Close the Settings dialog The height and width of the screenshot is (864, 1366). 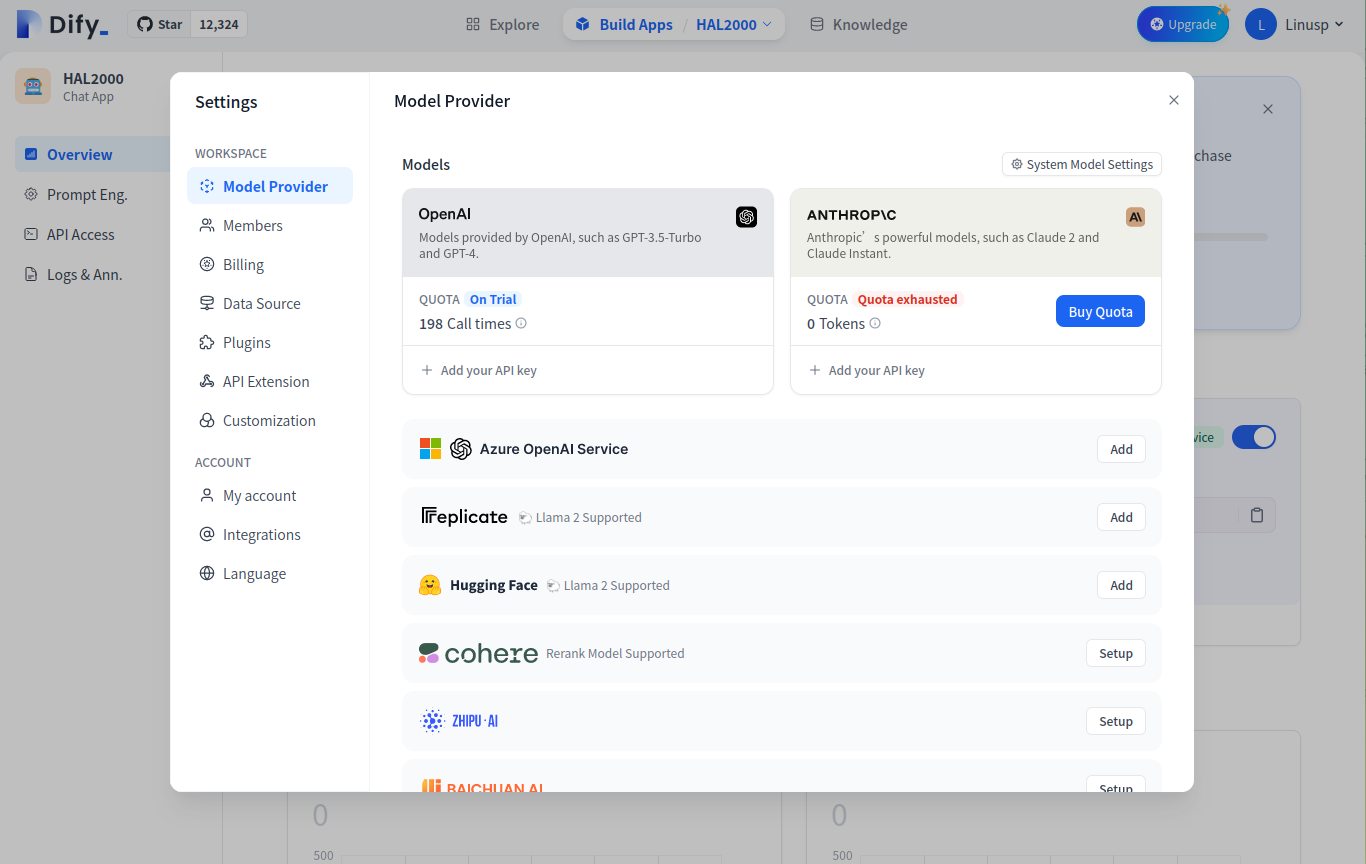(1174, 100)
